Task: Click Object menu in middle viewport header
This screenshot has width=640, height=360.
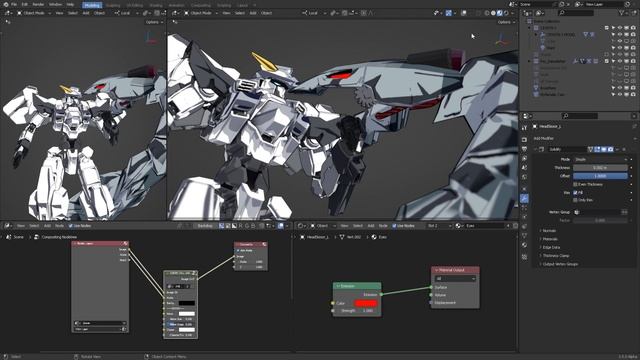Action: pos(266,13)
